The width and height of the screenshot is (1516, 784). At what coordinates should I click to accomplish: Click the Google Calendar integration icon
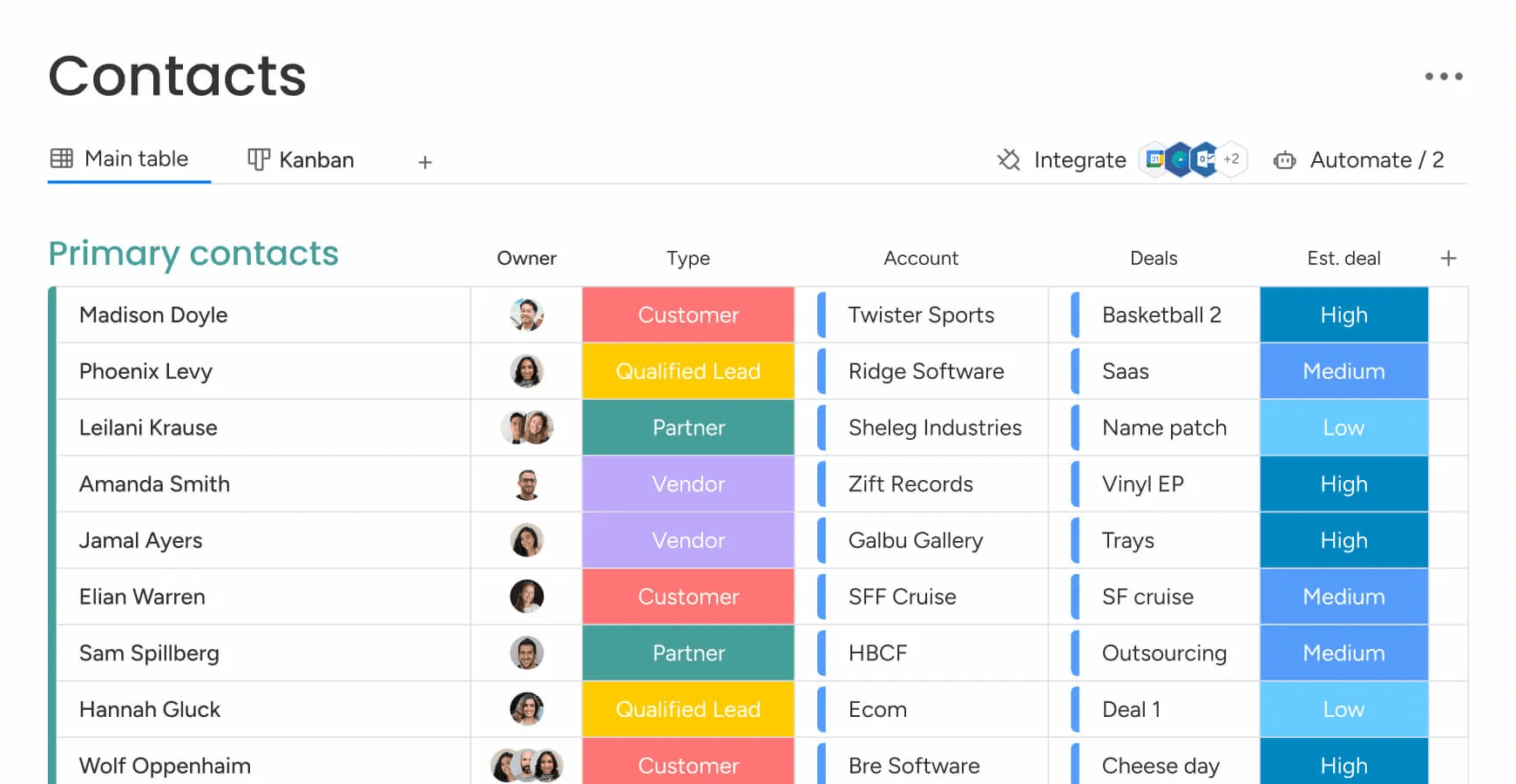coord(1154,159)
